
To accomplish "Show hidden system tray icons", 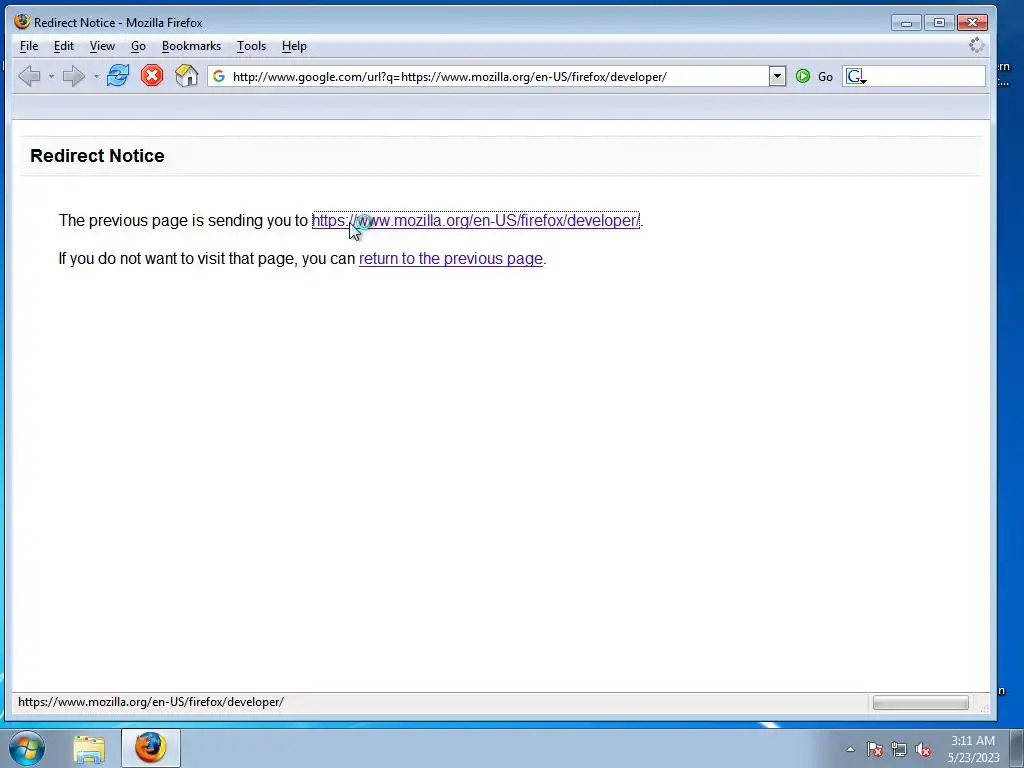I will click(x=850, y=749).
